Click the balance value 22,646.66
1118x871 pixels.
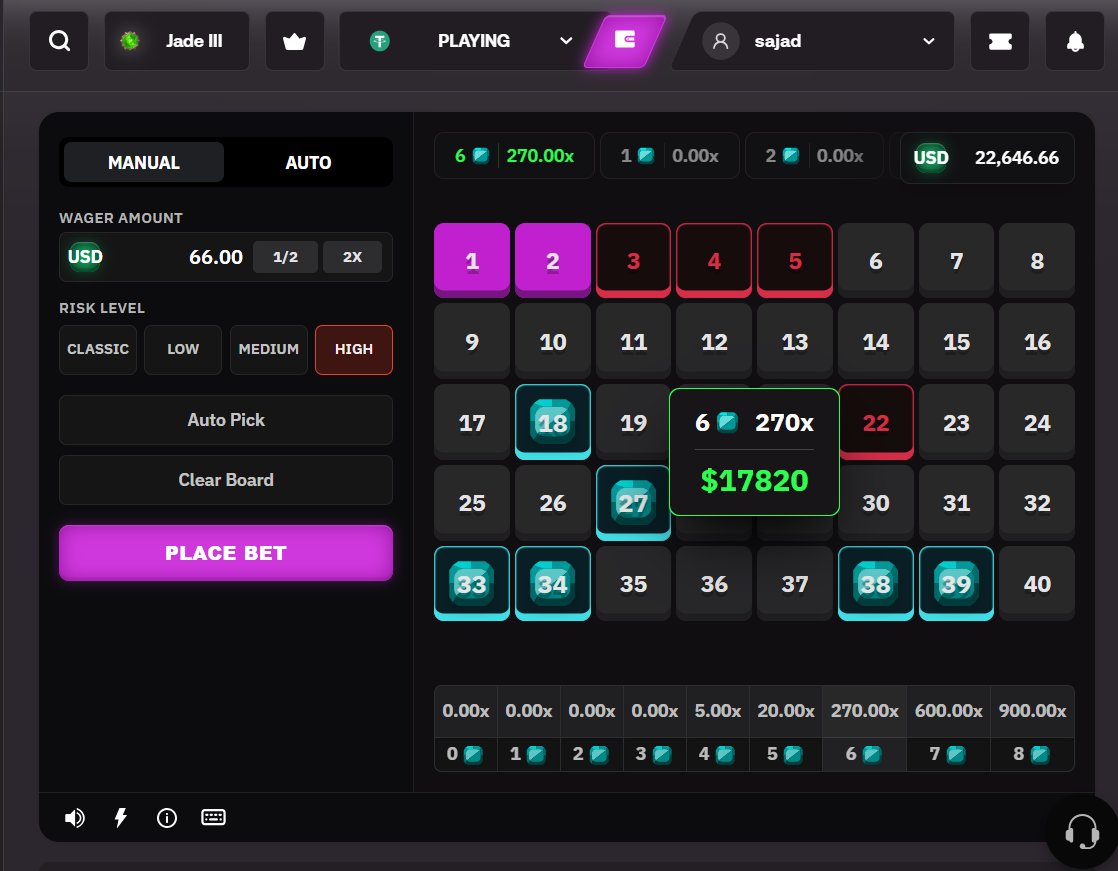point(1017,158)
